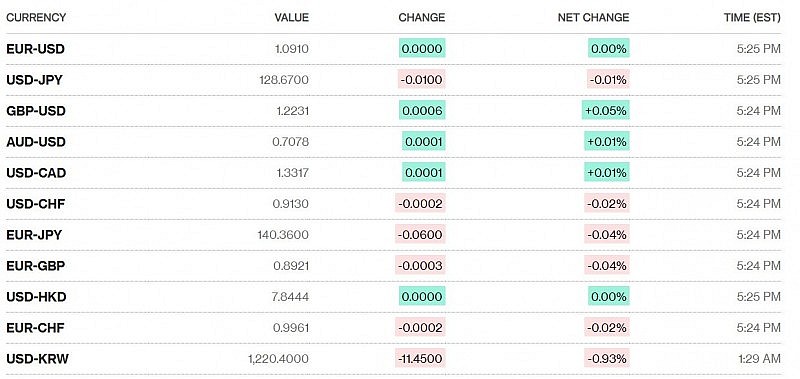Select the EUR-JPY pair link
This screenshot has width=800, height=379.
(x=34, y=235)
